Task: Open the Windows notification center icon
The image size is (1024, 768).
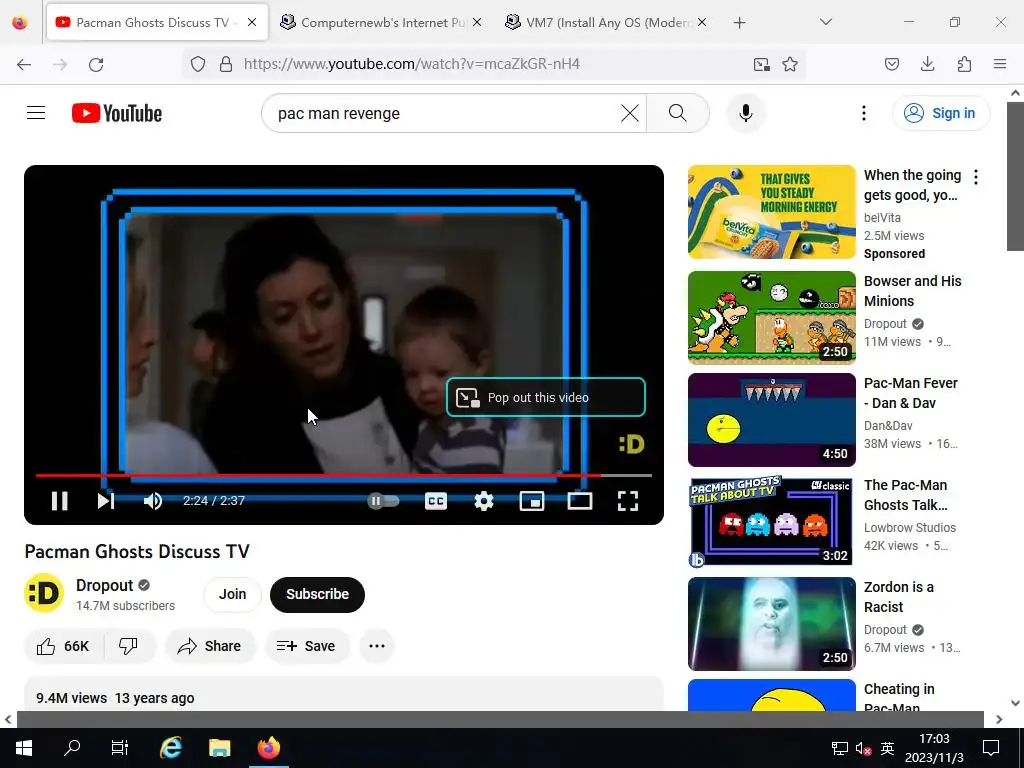Action: 991,748
